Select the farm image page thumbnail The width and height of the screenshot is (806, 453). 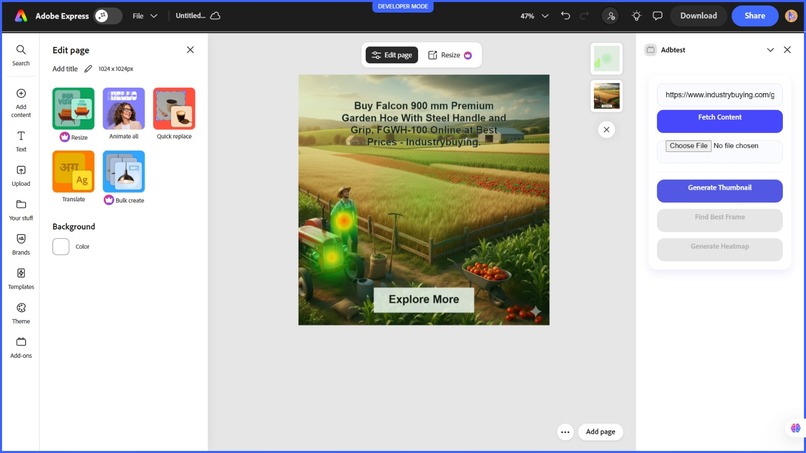[607, 96]
